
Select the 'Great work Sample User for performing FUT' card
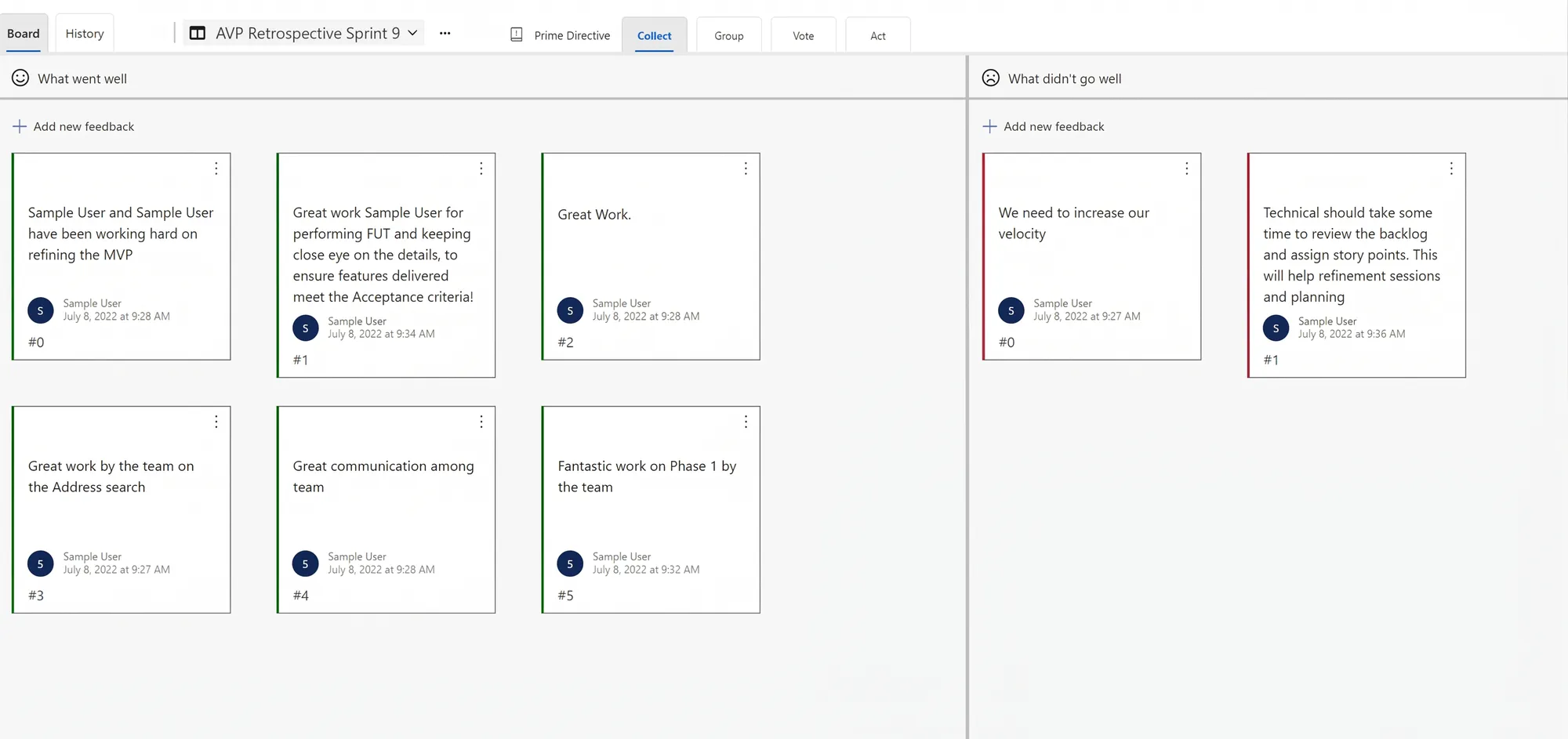pos(386,265)
